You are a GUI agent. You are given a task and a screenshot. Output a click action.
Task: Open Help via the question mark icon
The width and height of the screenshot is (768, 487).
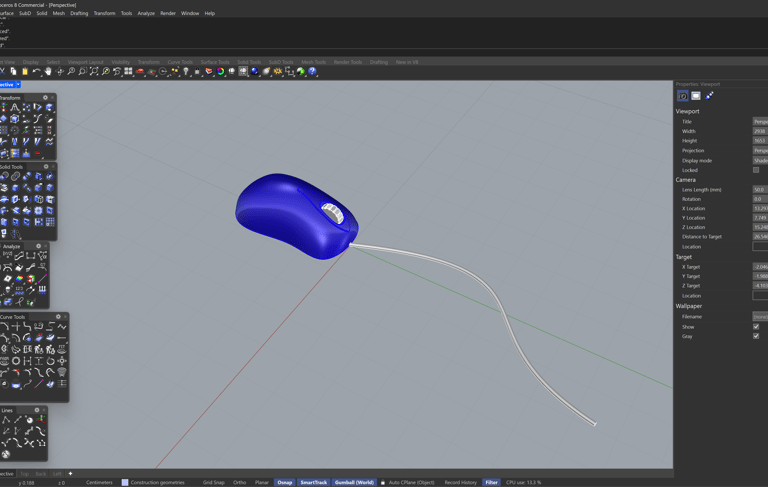click(x=313, y=72)
